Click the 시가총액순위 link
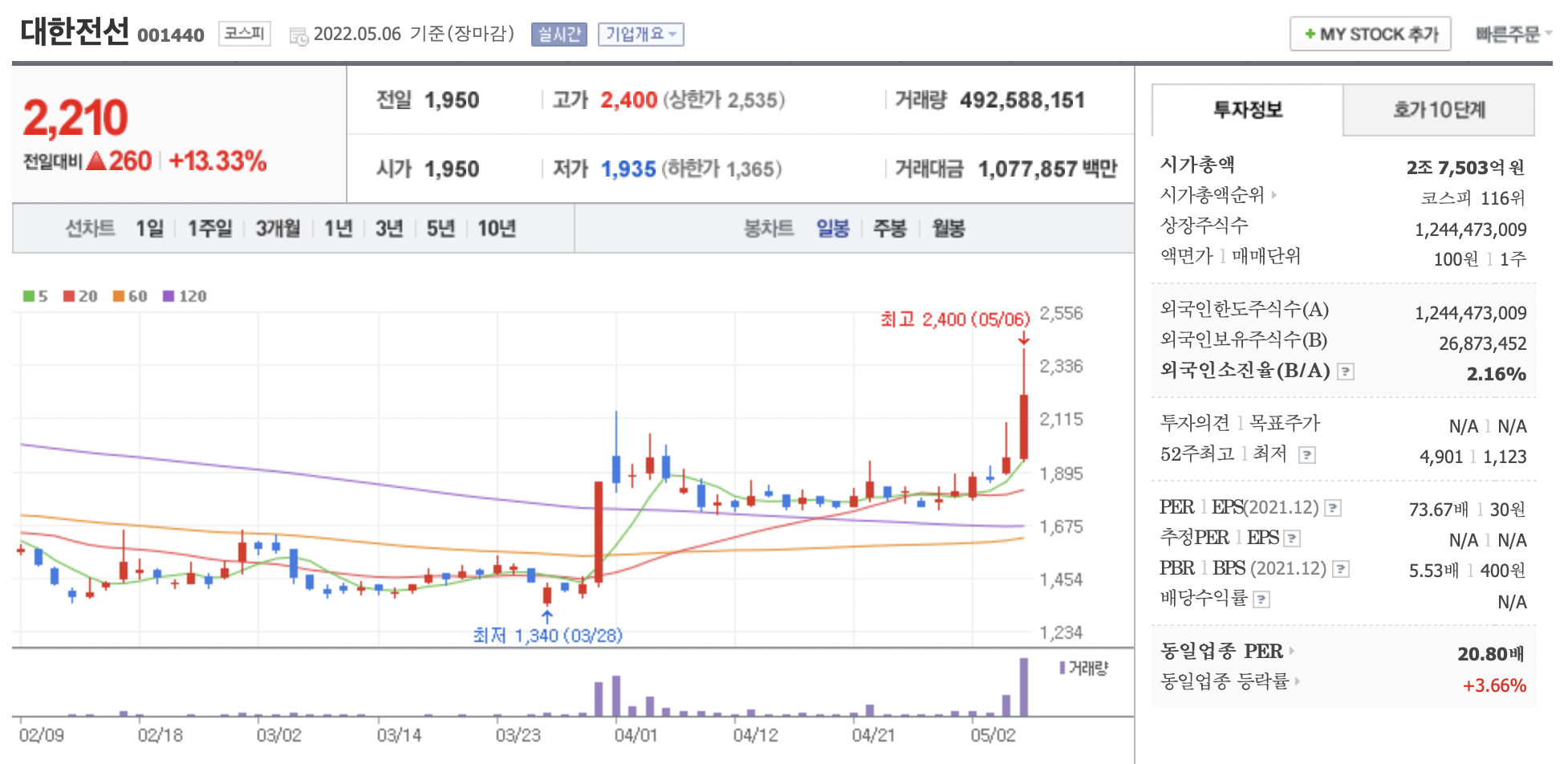The height and width of the screenshot is (764, 1568). (x=1213, y=195)
